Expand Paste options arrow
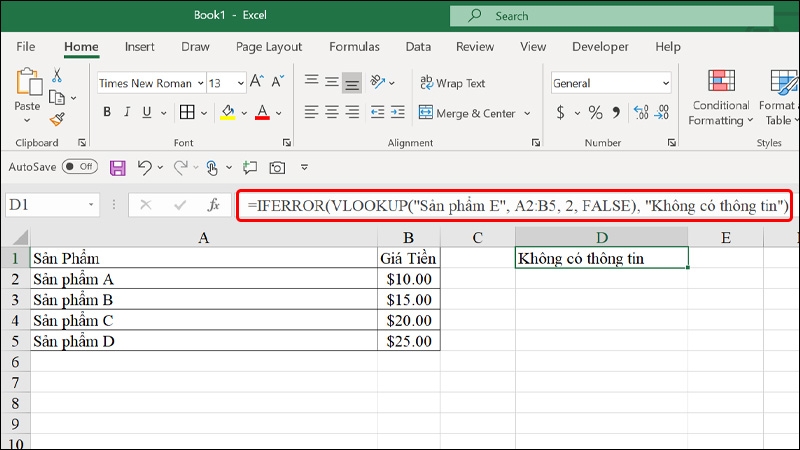Image resolution: width=800 pixels, height=450 pixels. (x=27, y=120)
